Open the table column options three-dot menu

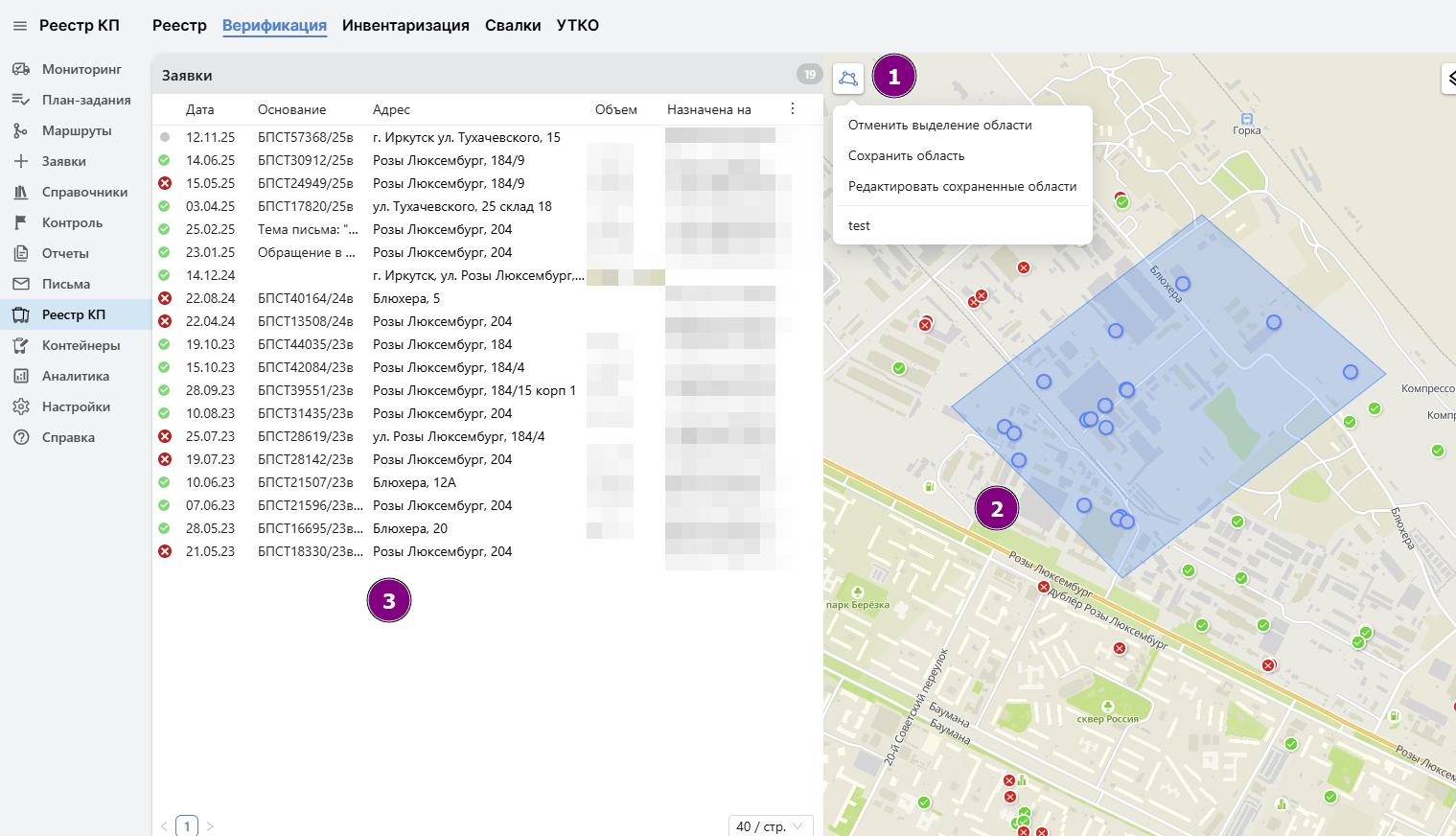point(793,109)
